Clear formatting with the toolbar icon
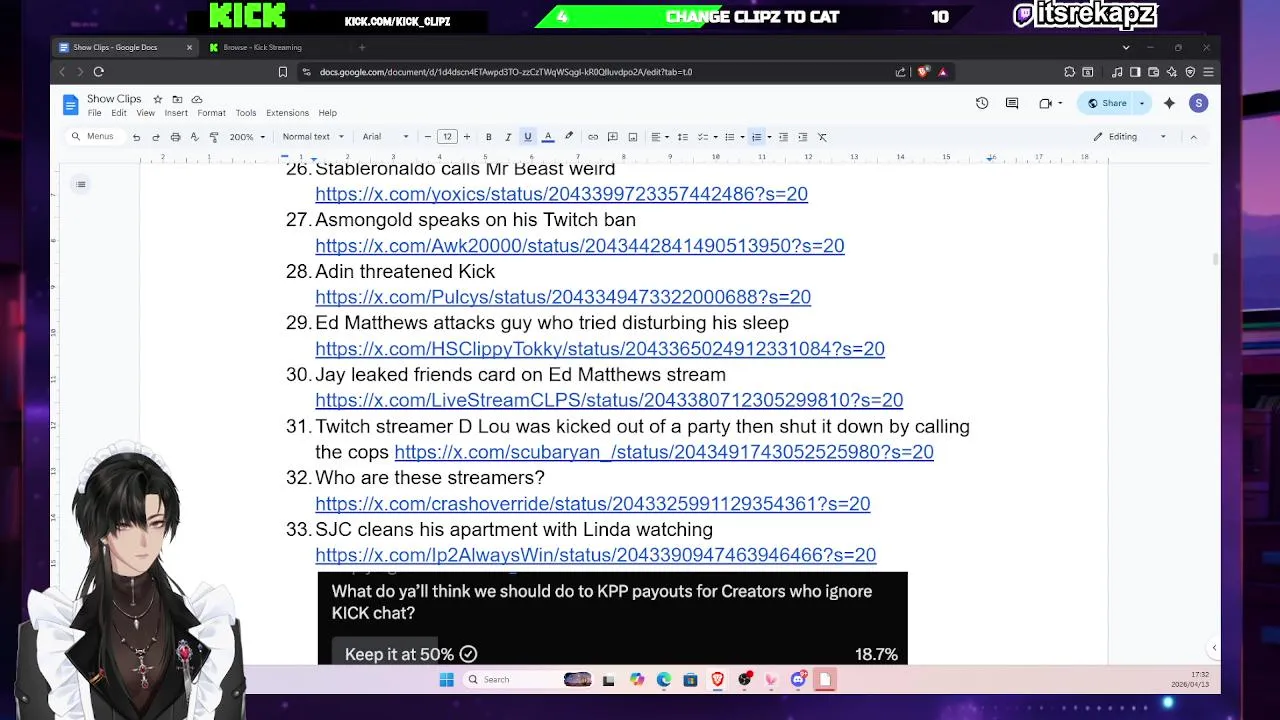This screenshot has width=1280, height=720. pos(822,137)
